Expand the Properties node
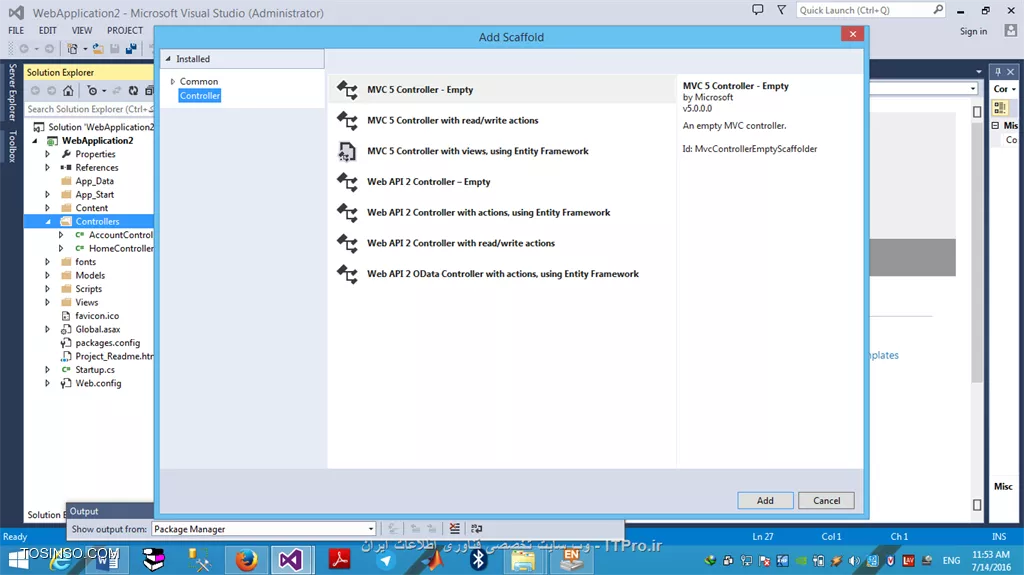 tap(47, 154)
